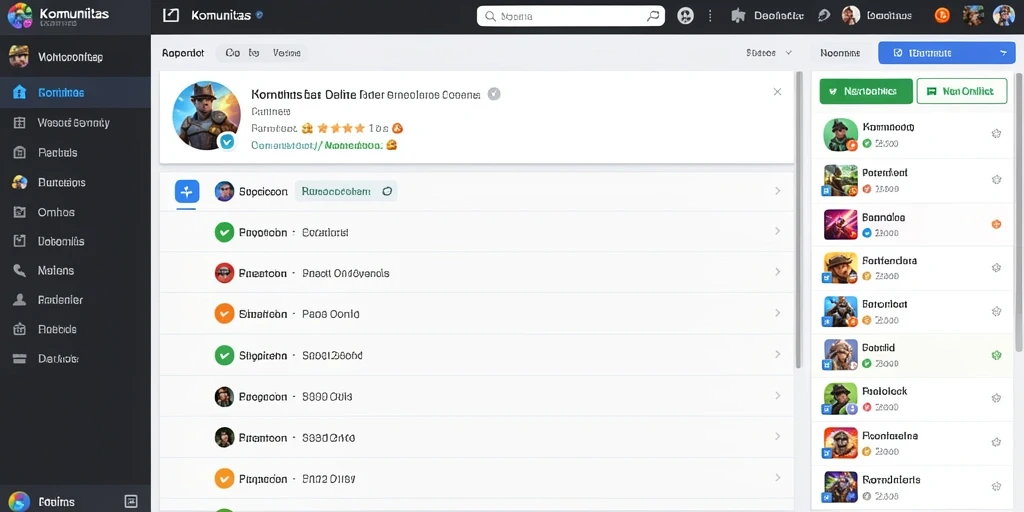Screen dimensions: 1024x512
Task: Open the Wosost Sonnity sidebar item
Action: coord(75,122)
